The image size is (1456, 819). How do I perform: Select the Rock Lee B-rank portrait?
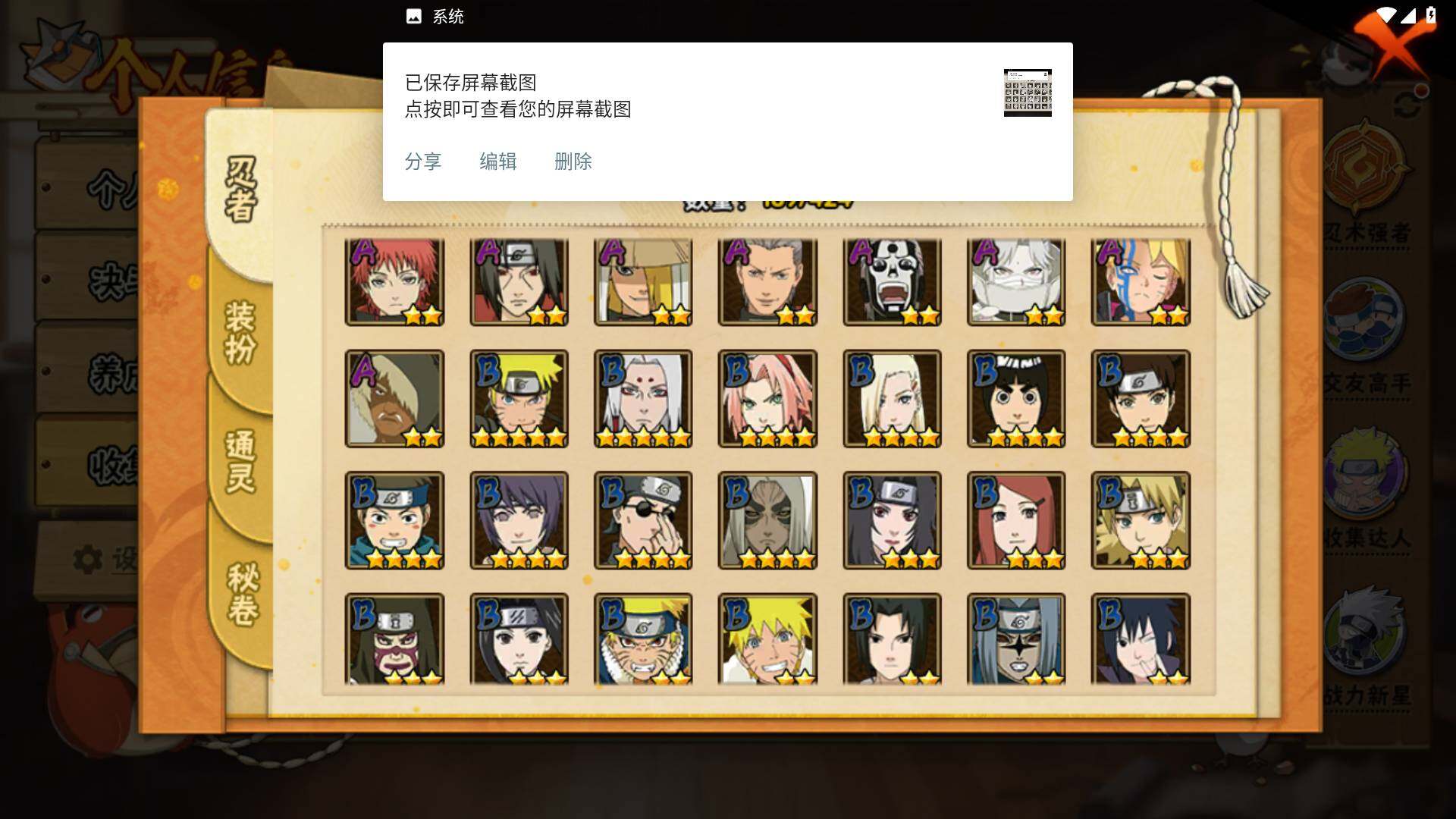1016,399
